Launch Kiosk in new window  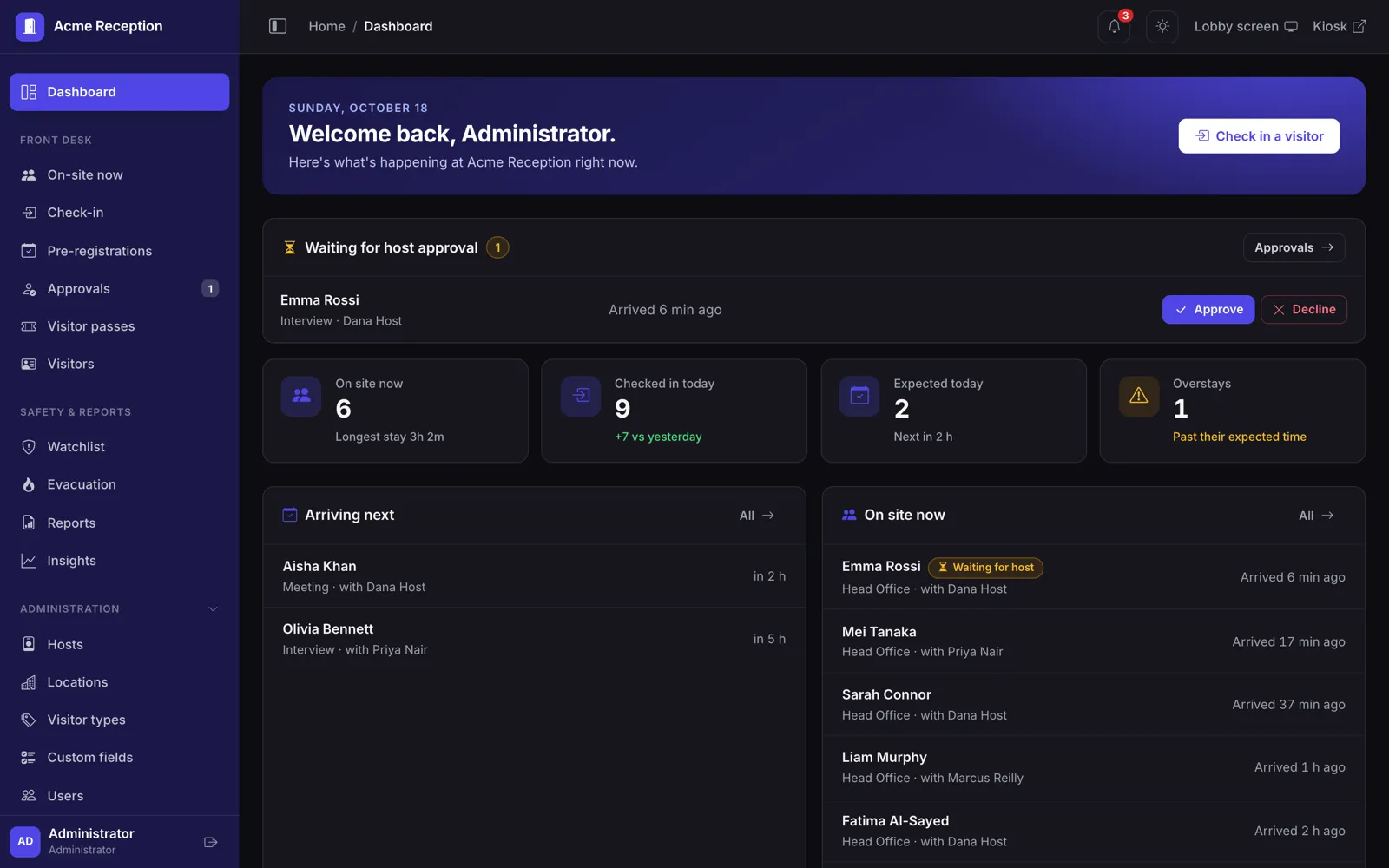[1340, 26]
